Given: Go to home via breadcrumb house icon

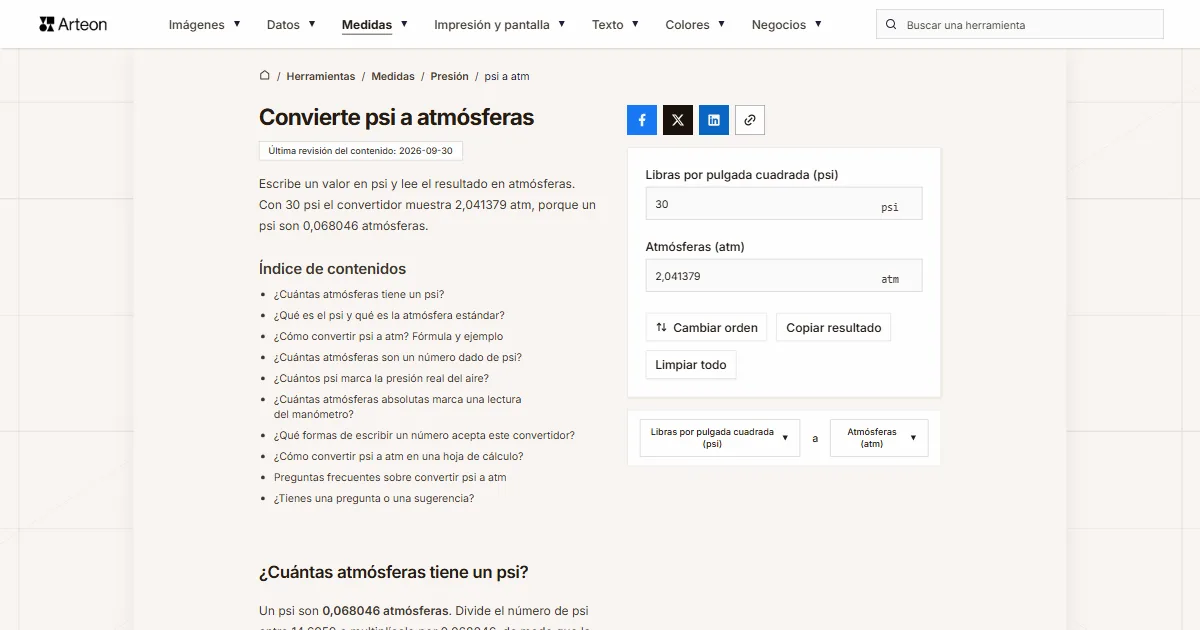Looking at the screenshot, I should pos(265,76).
